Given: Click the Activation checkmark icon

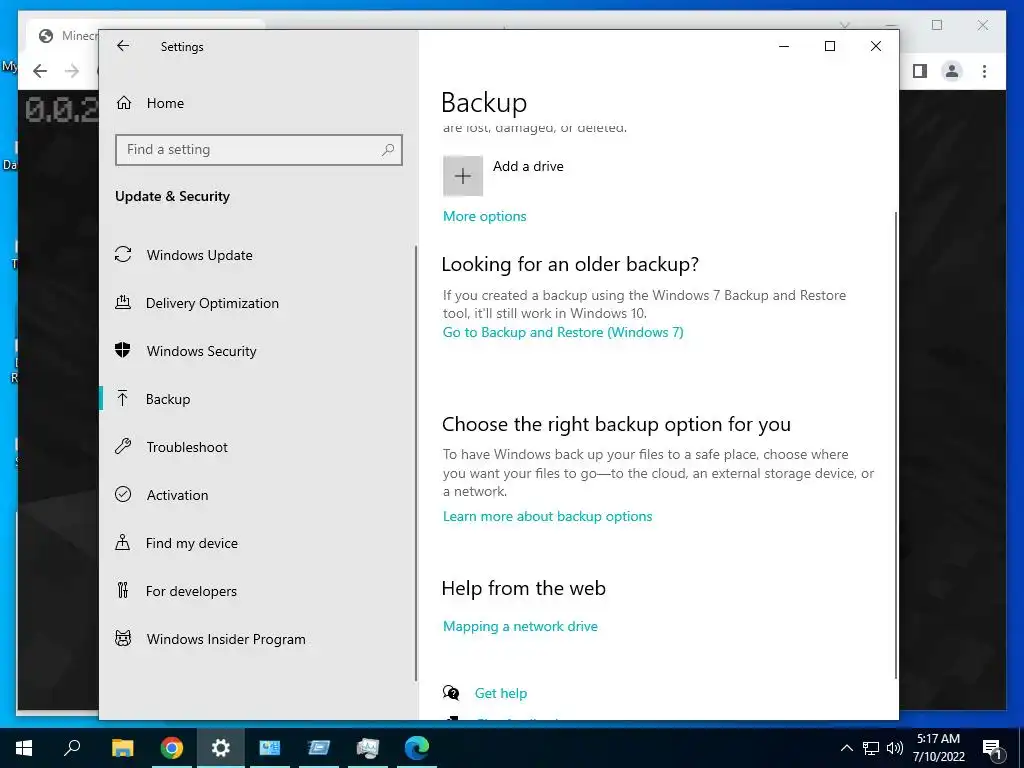Looking at the screenshot, I should pyautogui.click(x=123, y=494).
